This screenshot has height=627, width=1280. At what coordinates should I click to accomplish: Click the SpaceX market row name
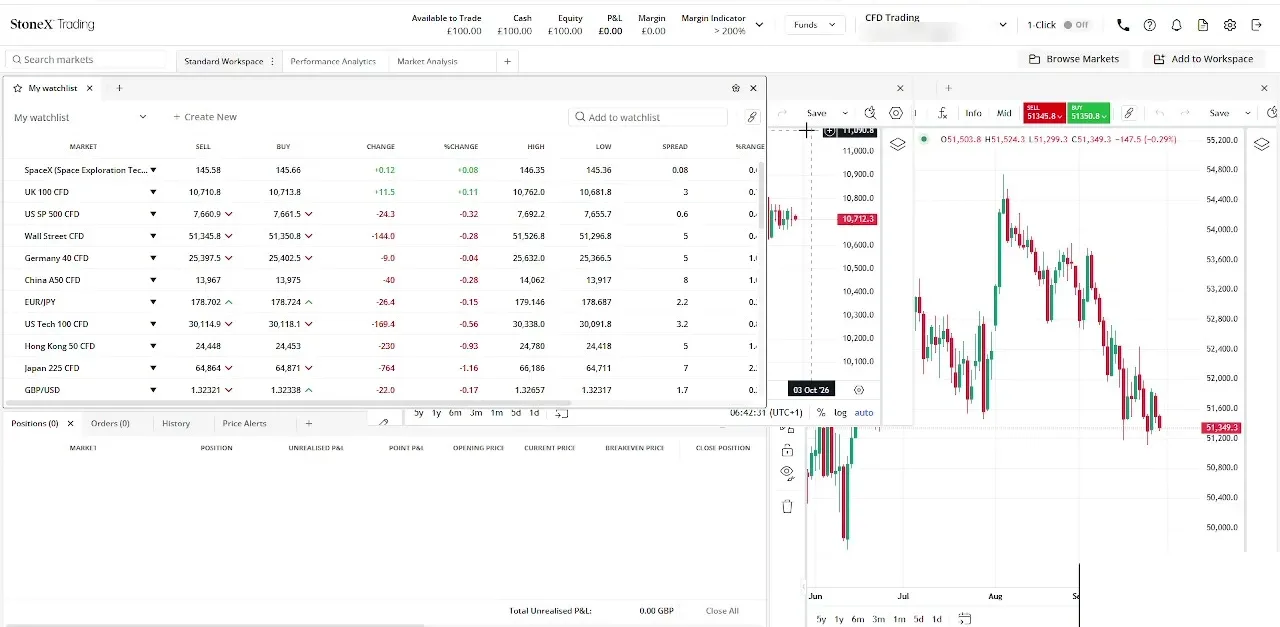click(x=86, y=170)
